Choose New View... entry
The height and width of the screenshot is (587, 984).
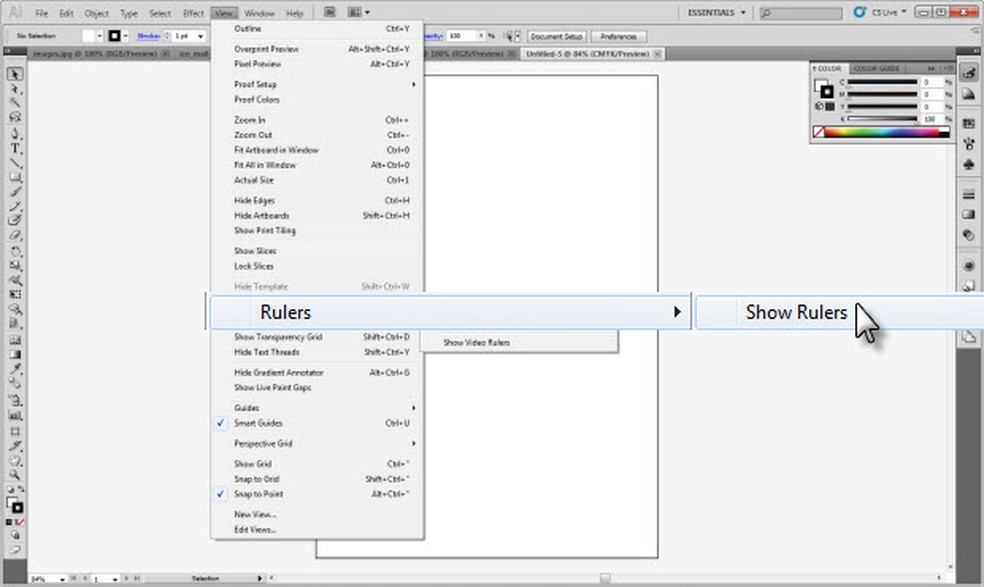pos(317,515)
